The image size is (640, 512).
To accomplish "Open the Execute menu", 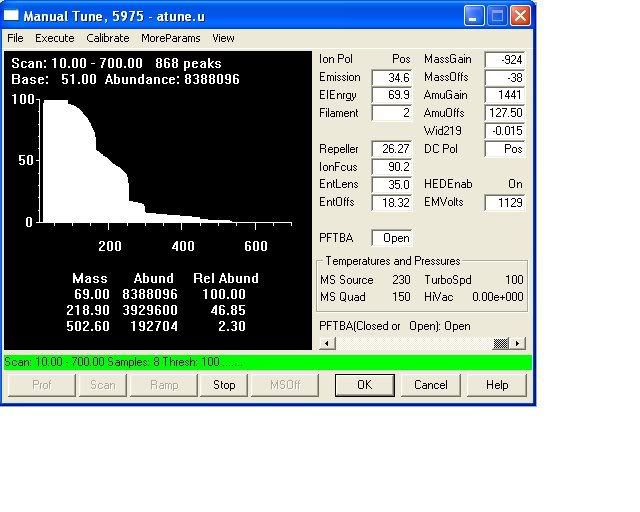I will coord(55,38).
